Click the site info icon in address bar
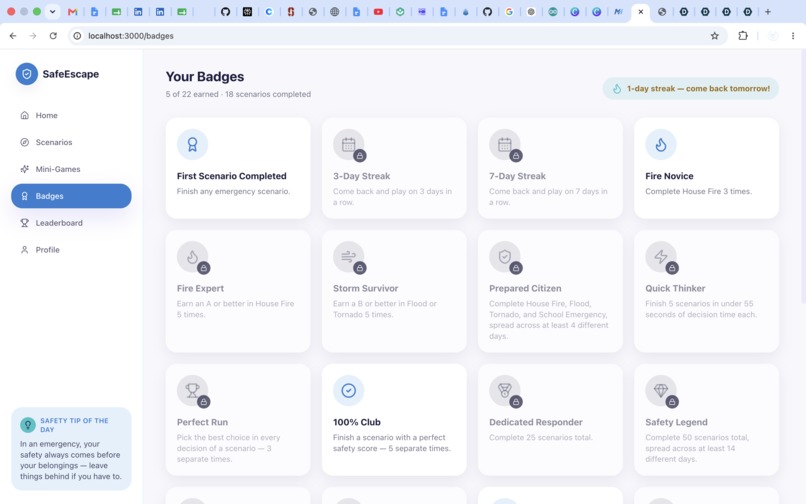This screenshot has width=806, height=504. click(77, 36)
